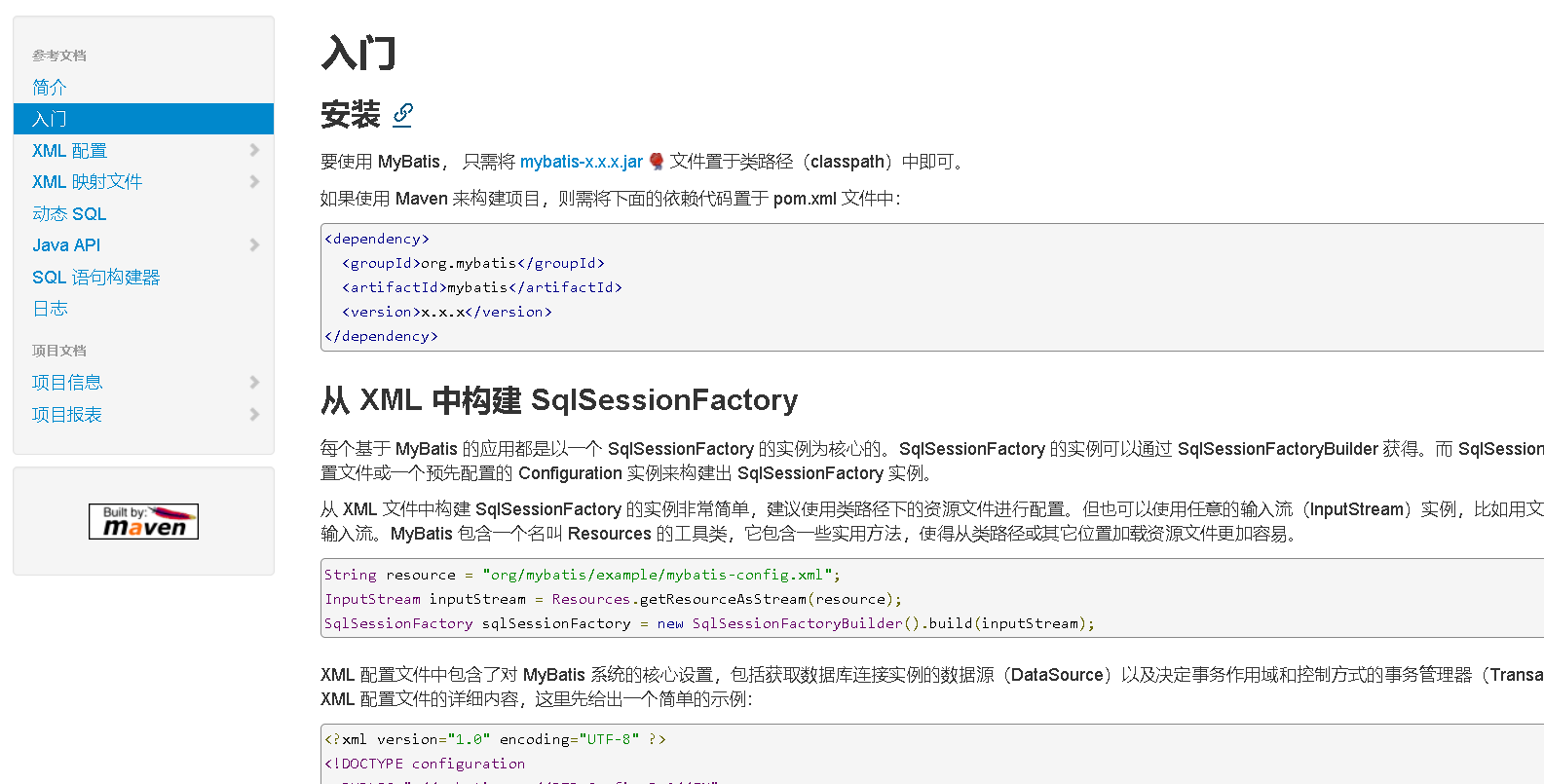1544x784 pixels.
Task: Select the 入门 sidebar item
Action: click(x=50, y=119)
